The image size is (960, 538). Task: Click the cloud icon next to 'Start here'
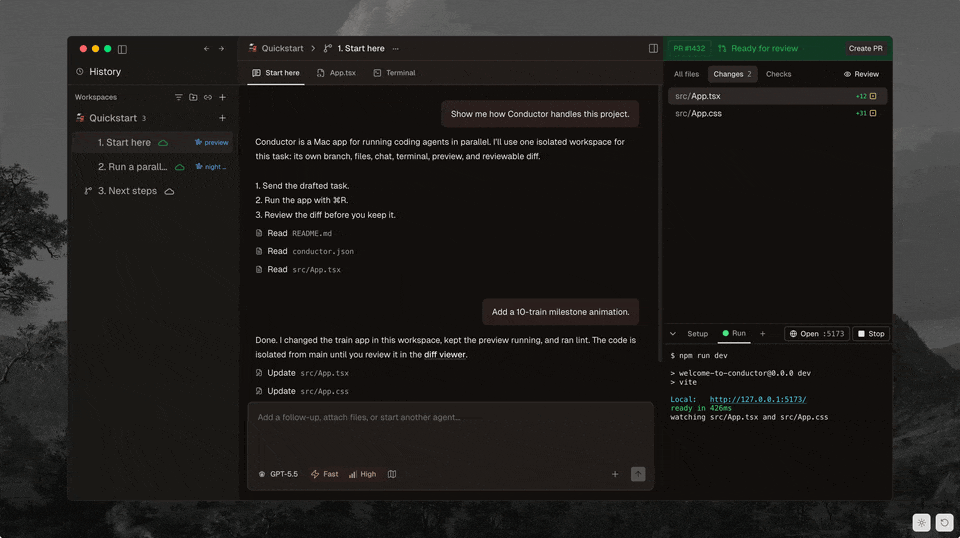(x=163, y=143)
